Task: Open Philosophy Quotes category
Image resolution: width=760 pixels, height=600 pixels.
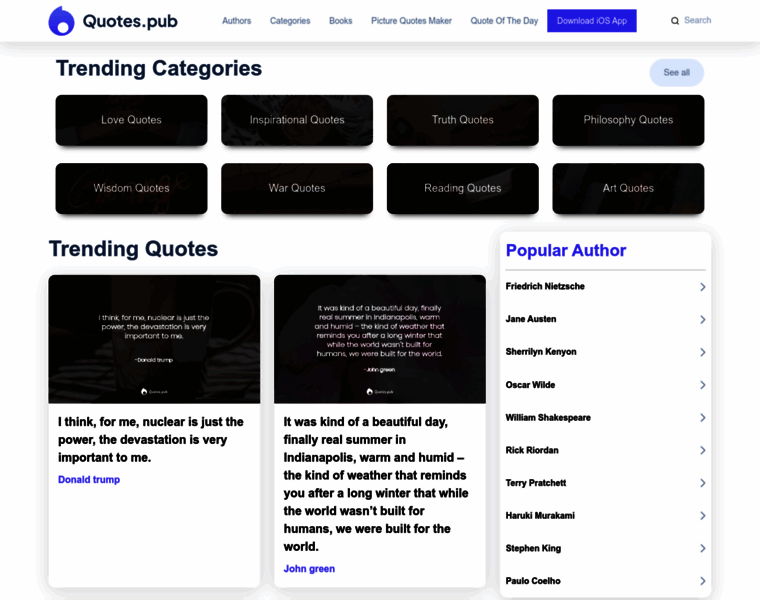Action: coord(628,120)
